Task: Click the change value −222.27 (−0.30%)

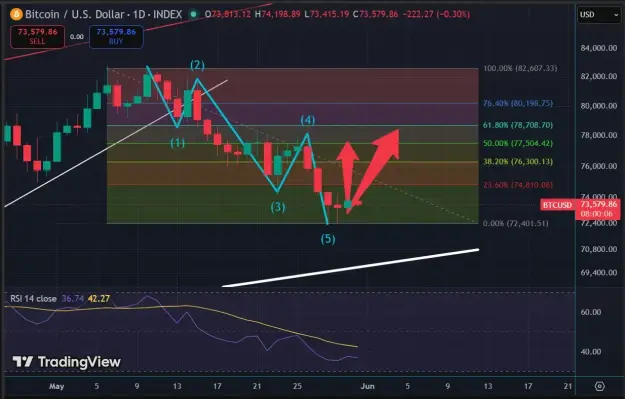Action: (436, 14)
